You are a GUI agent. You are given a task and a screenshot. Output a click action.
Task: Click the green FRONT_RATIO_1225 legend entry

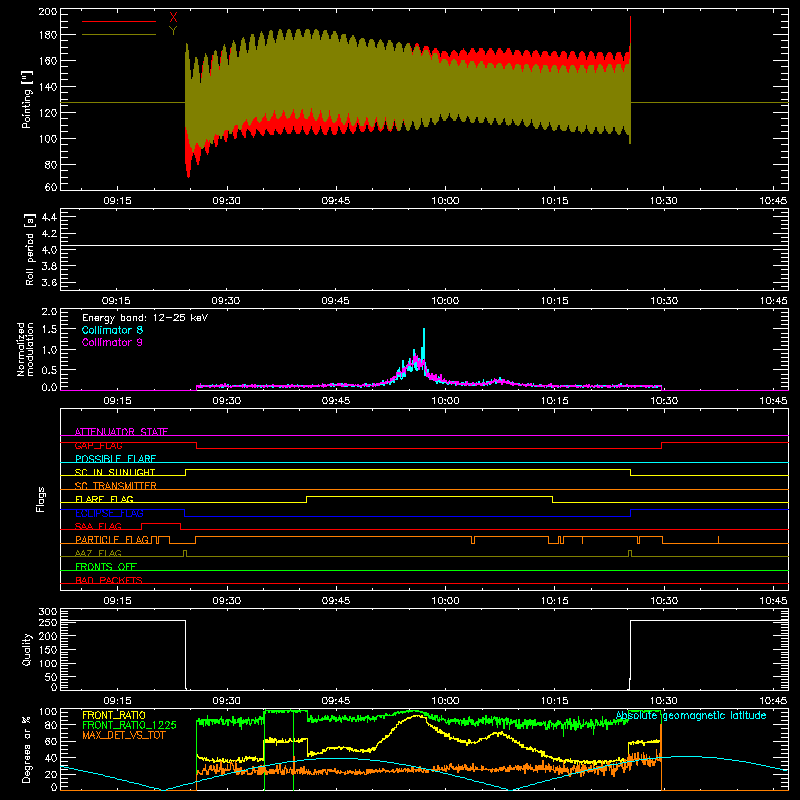point(129,725)
